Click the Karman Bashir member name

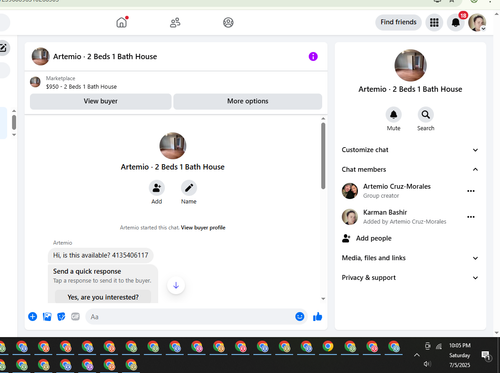pos(385,212)
